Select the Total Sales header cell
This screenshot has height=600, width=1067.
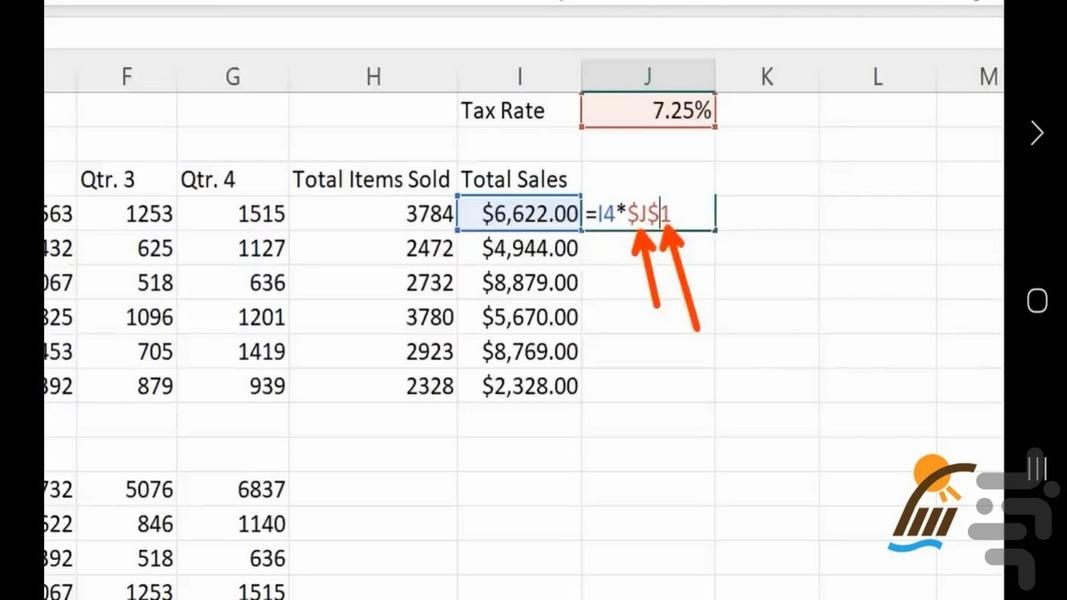[519, 180]
